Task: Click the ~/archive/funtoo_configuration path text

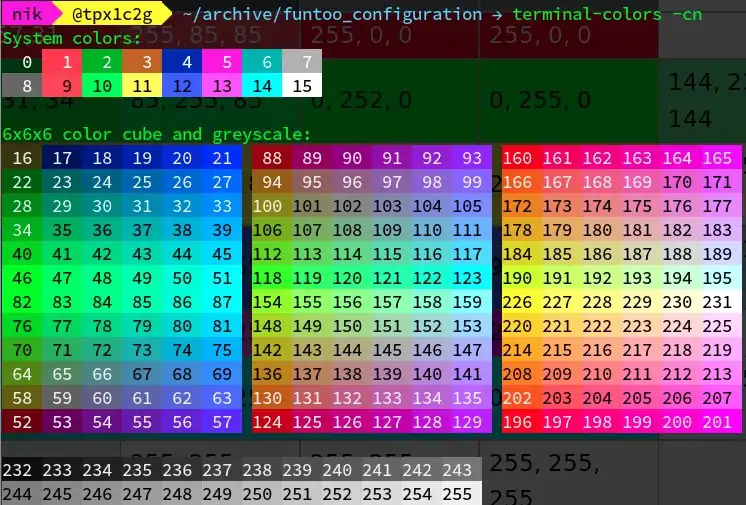Action: 332,14
